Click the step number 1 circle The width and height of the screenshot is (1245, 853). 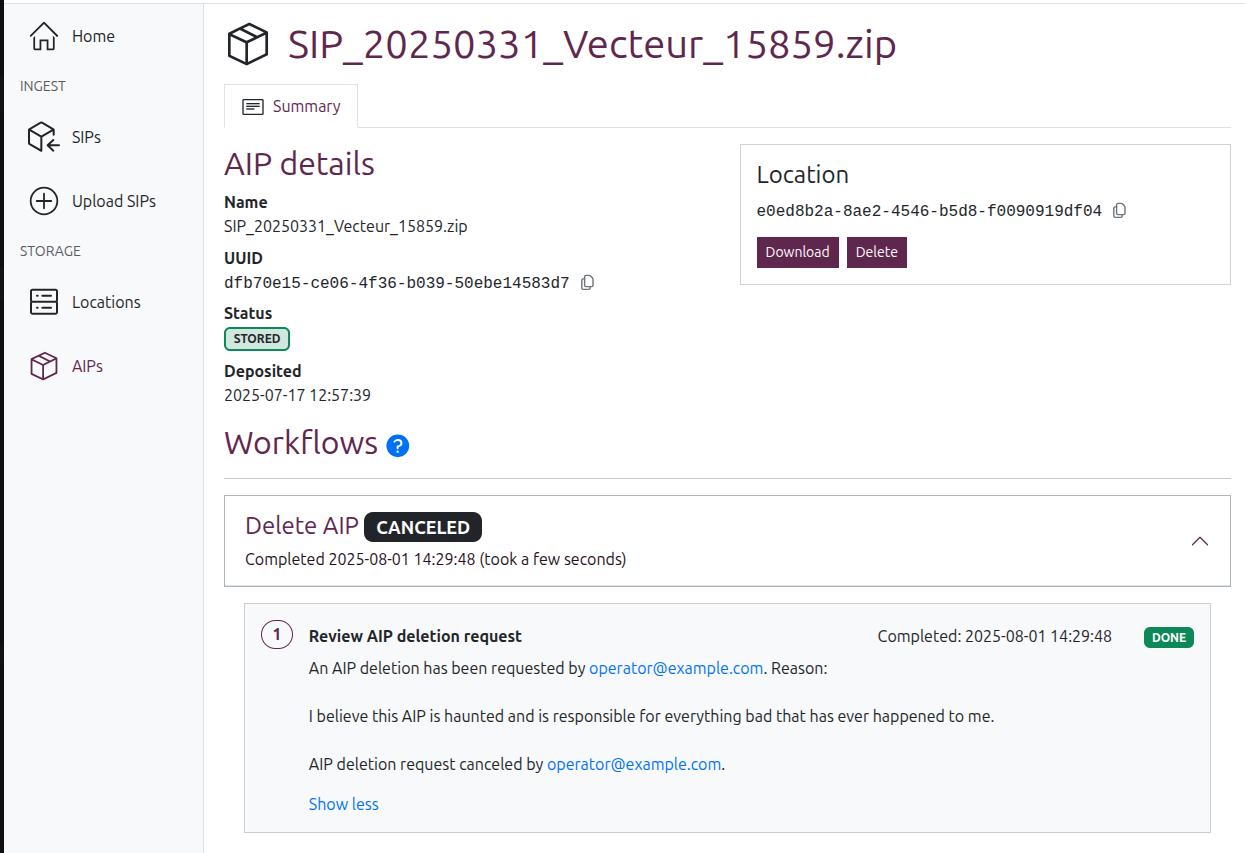pos(277,635)
